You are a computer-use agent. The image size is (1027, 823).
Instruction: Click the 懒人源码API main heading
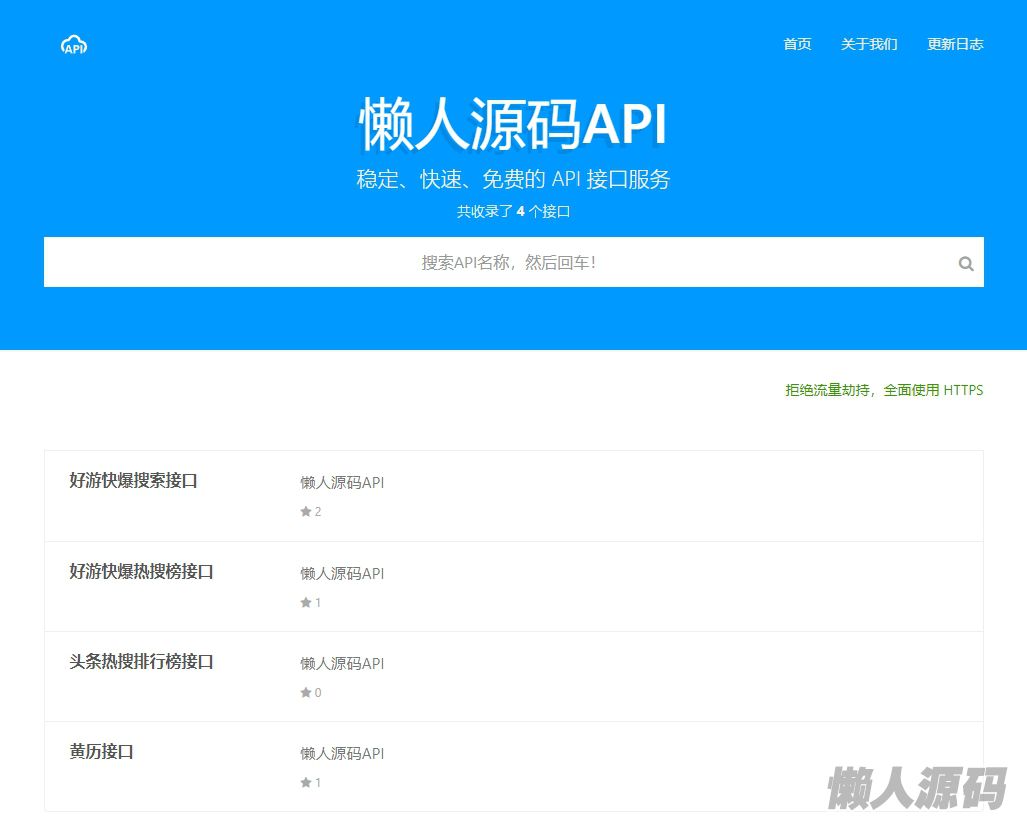(513, 125)
